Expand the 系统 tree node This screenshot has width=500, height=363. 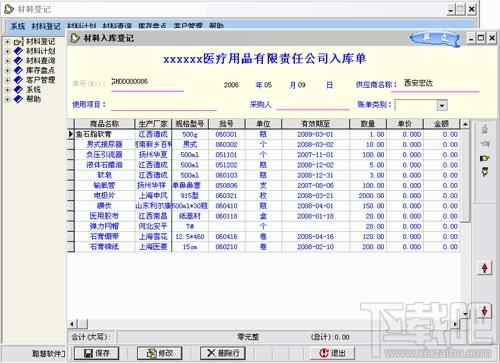(x=7, y=90)
